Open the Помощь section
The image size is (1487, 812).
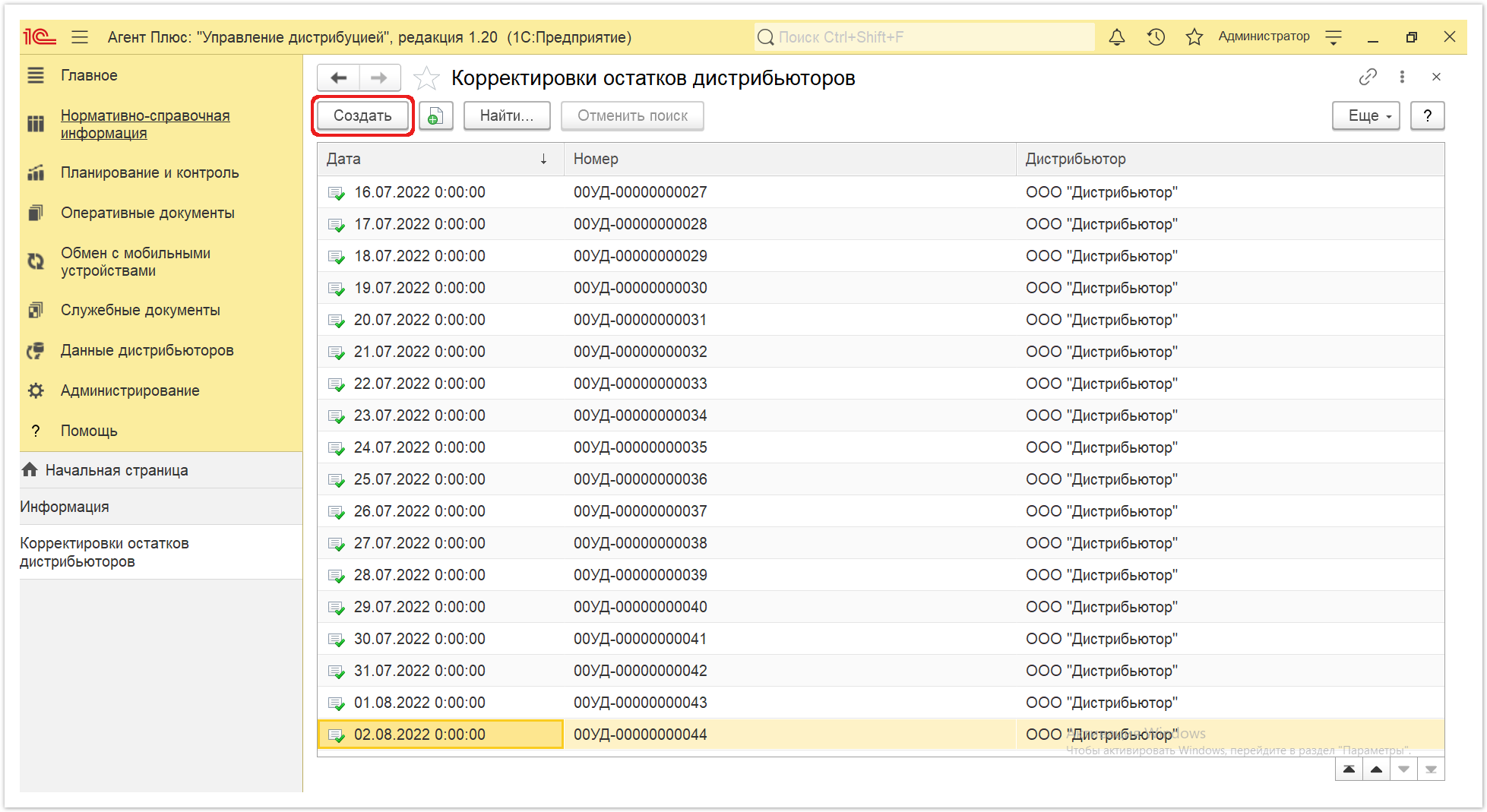coord(89,431)
